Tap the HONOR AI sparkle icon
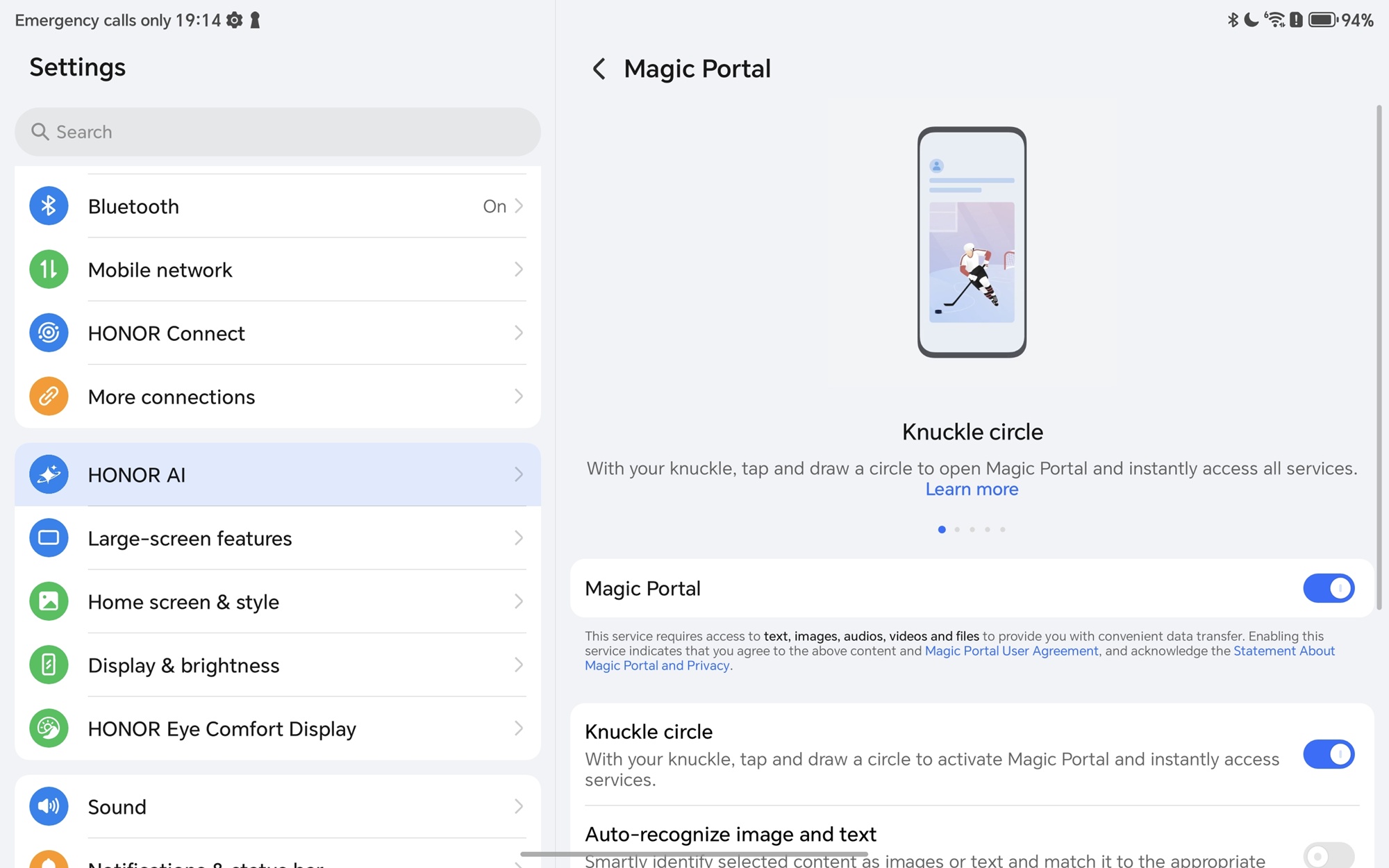Viewport: 1389px width, 868px height. pyautogui.click(x=49, y=474)
